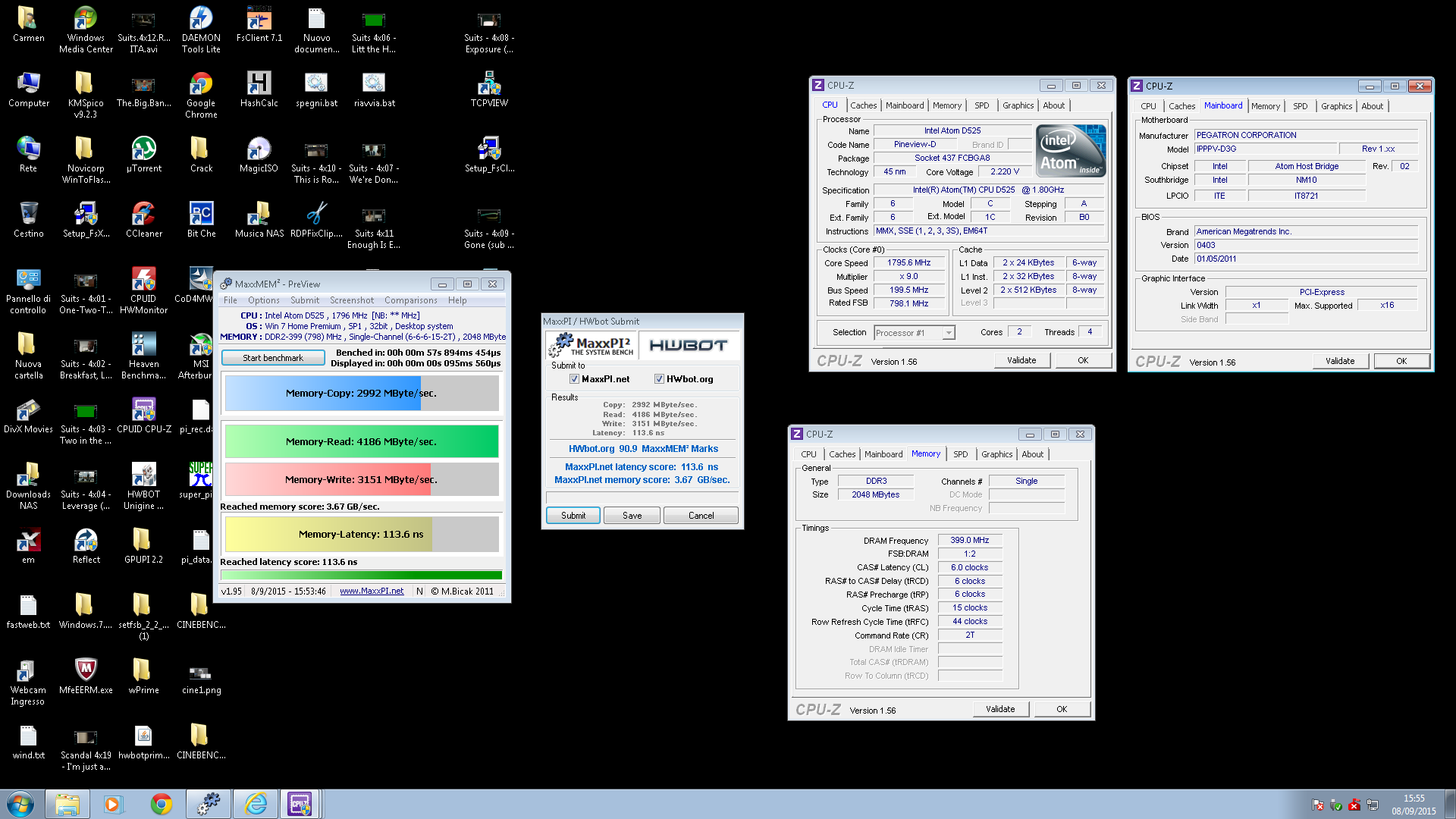Open the Pannello di controllo icon

click(28, 291)
